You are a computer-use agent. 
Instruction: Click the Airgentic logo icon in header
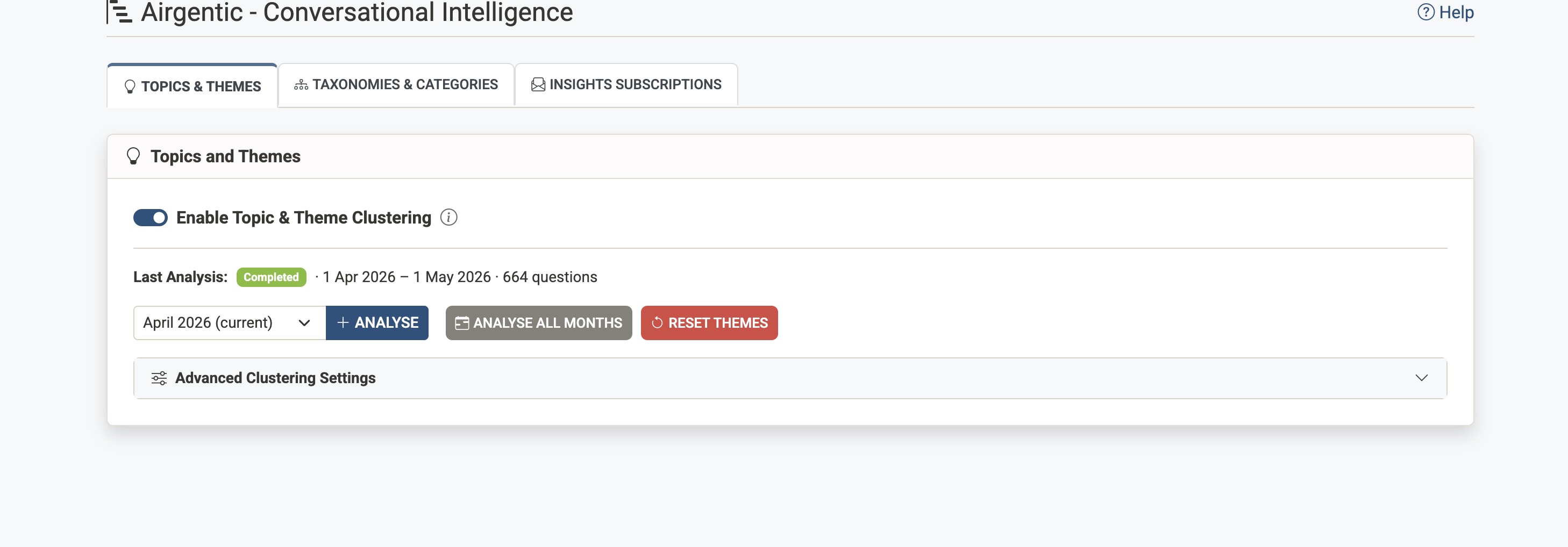point(120,12)
